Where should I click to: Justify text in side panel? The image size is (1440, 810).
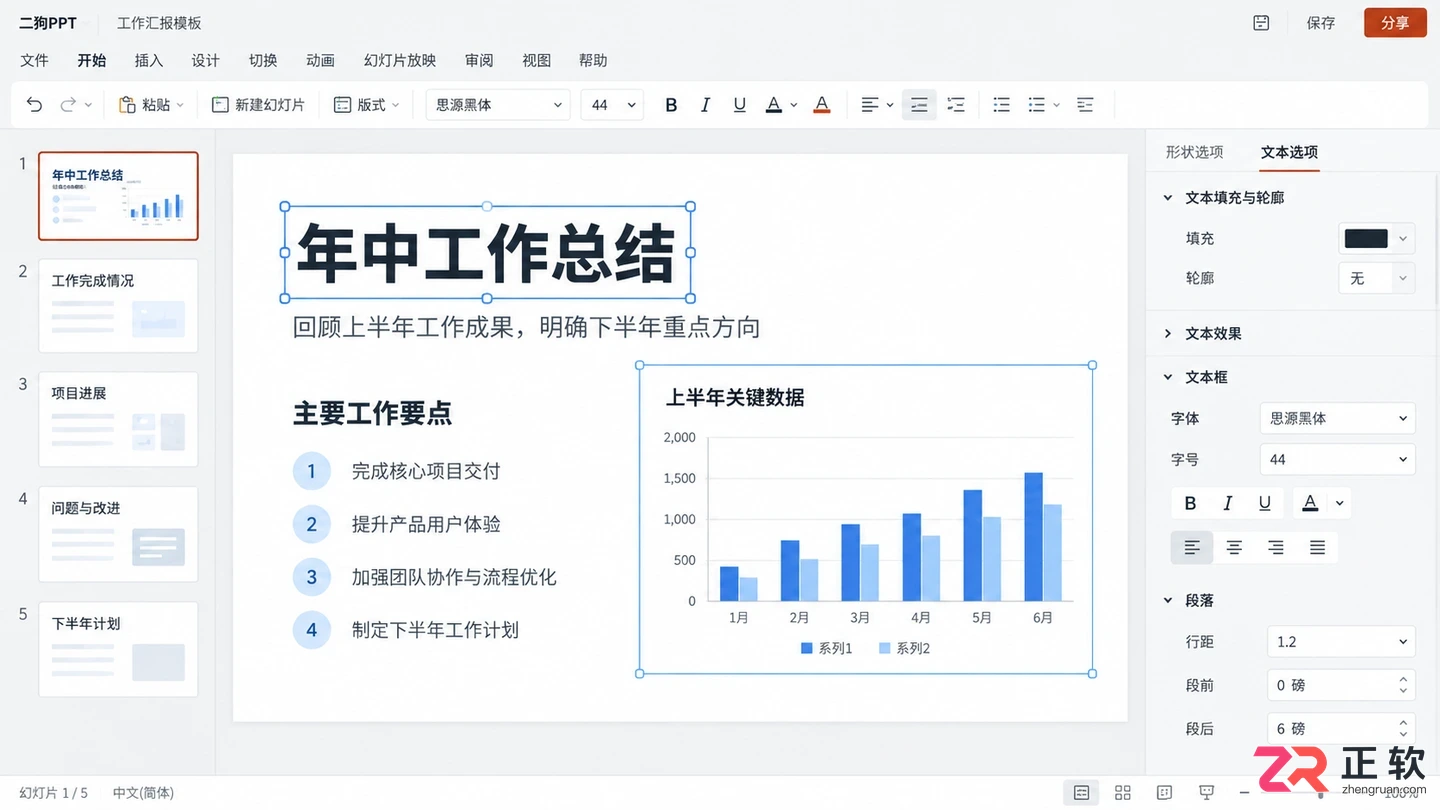(1318, 547)
